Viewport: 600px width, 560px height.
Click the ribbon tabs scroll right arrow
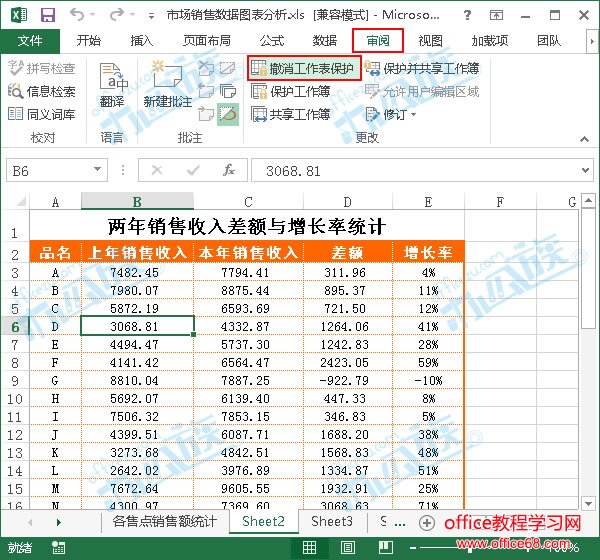click(592, 41)
